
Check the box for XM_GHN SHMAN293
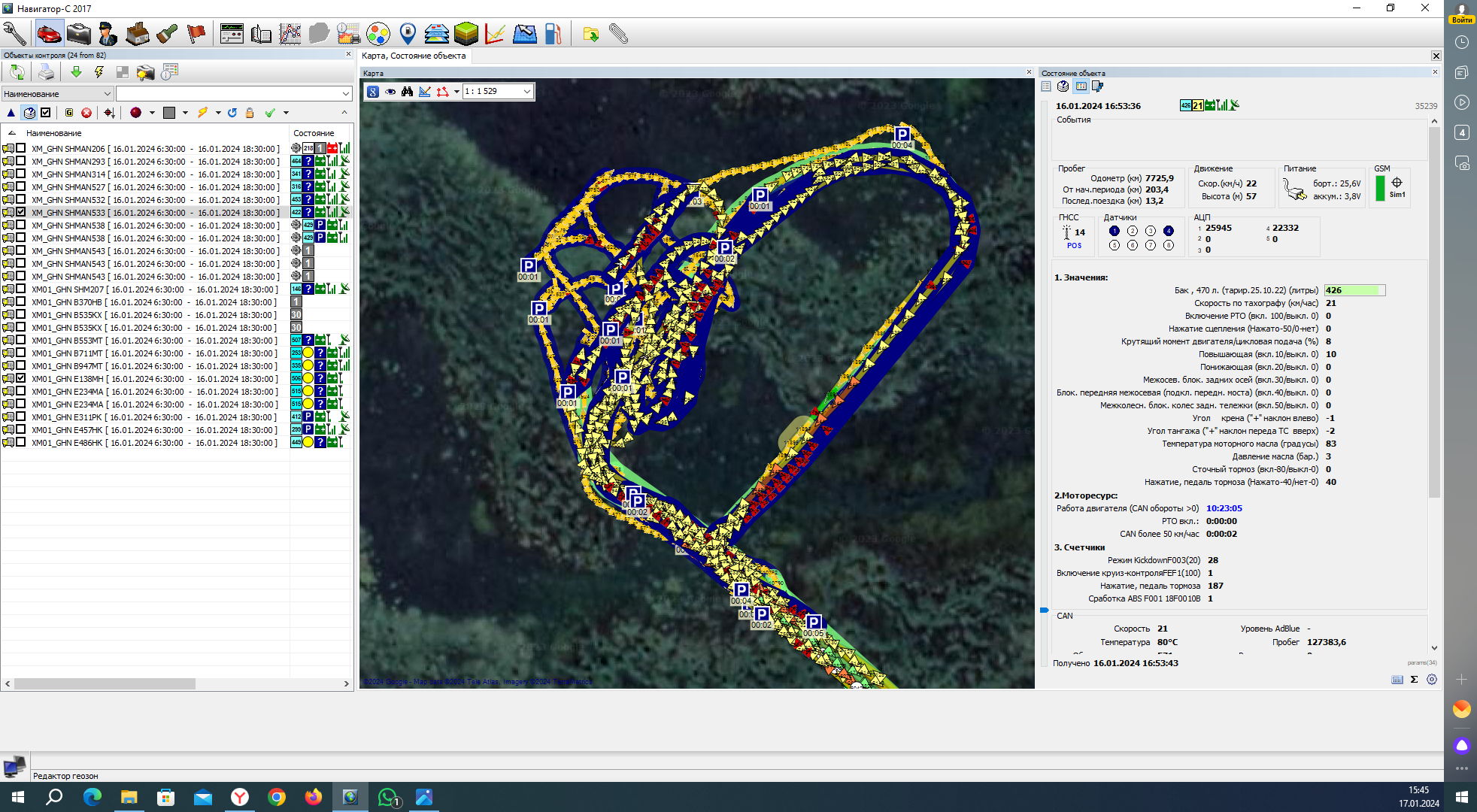click(x=21, y=161)
